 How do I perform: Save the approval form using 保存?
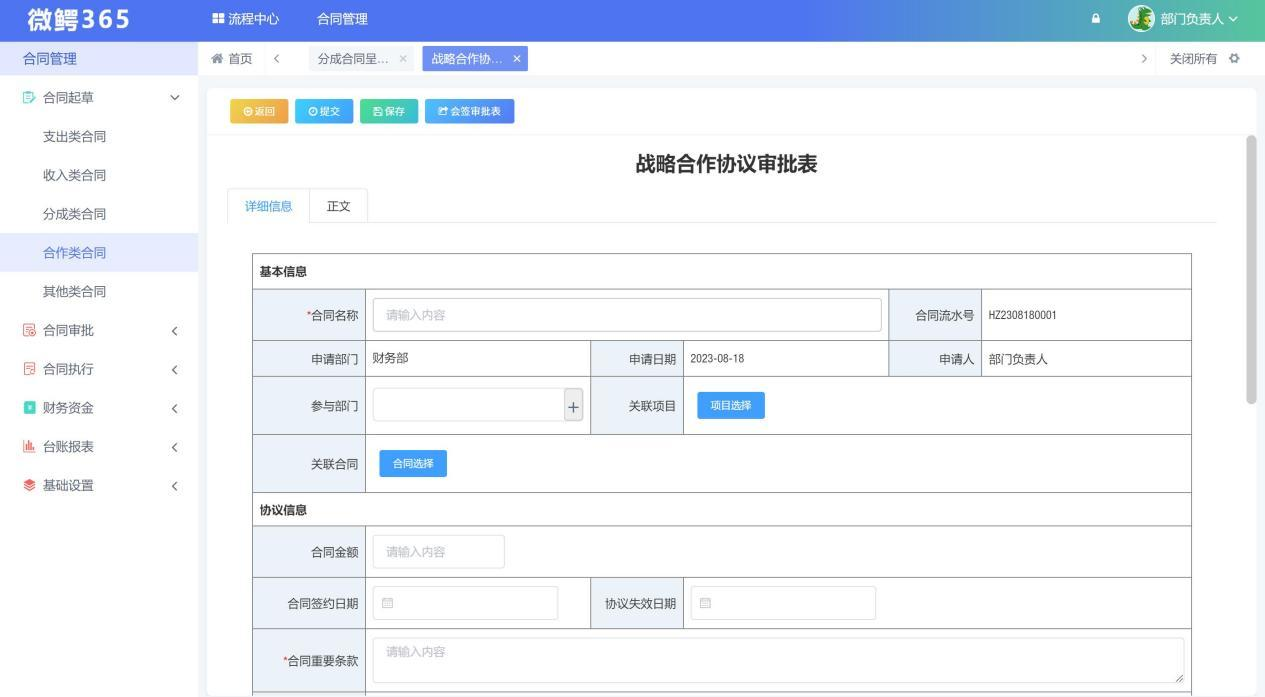click(x=388, y=111)
